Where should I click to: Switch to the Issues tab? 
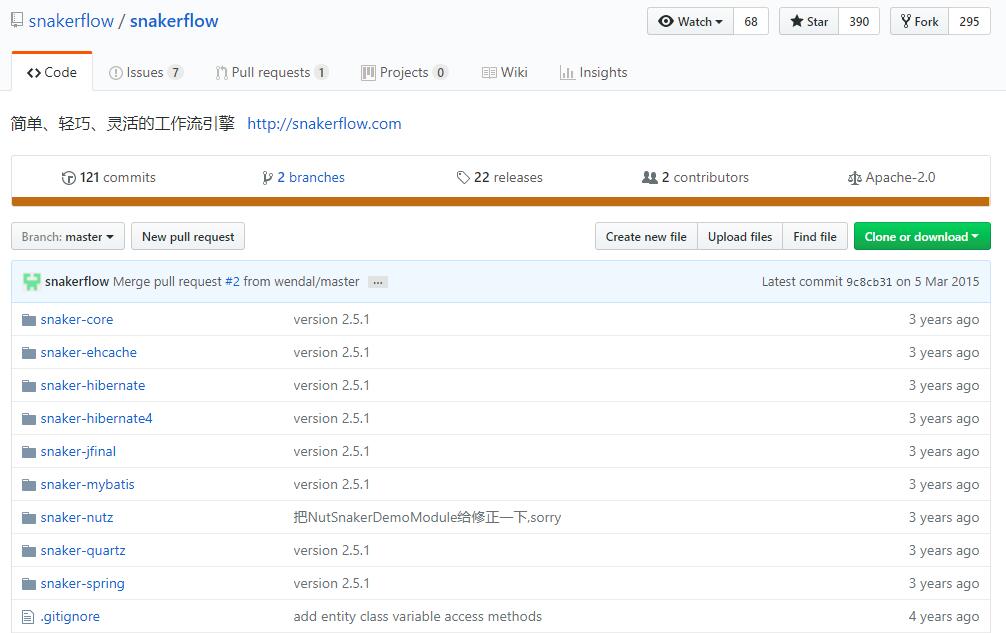click(145, 72)
